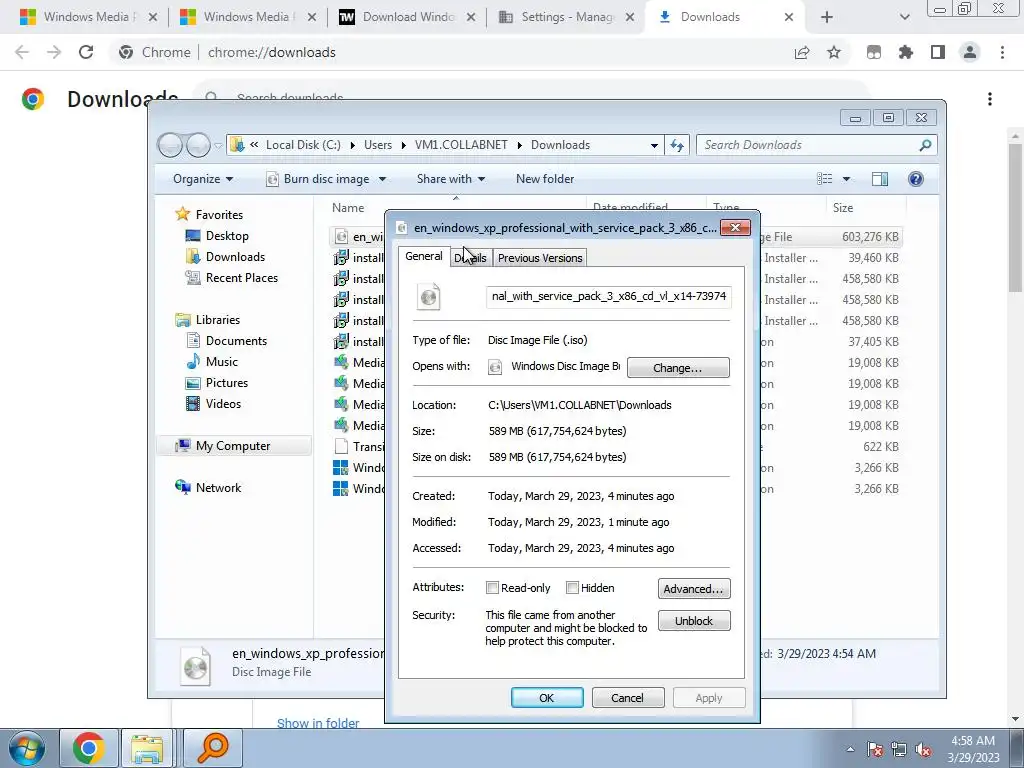Click the Explorer refresh address button
Image resolution: width=1024 pixels, height=768 pixels.
tap(677, 145)
